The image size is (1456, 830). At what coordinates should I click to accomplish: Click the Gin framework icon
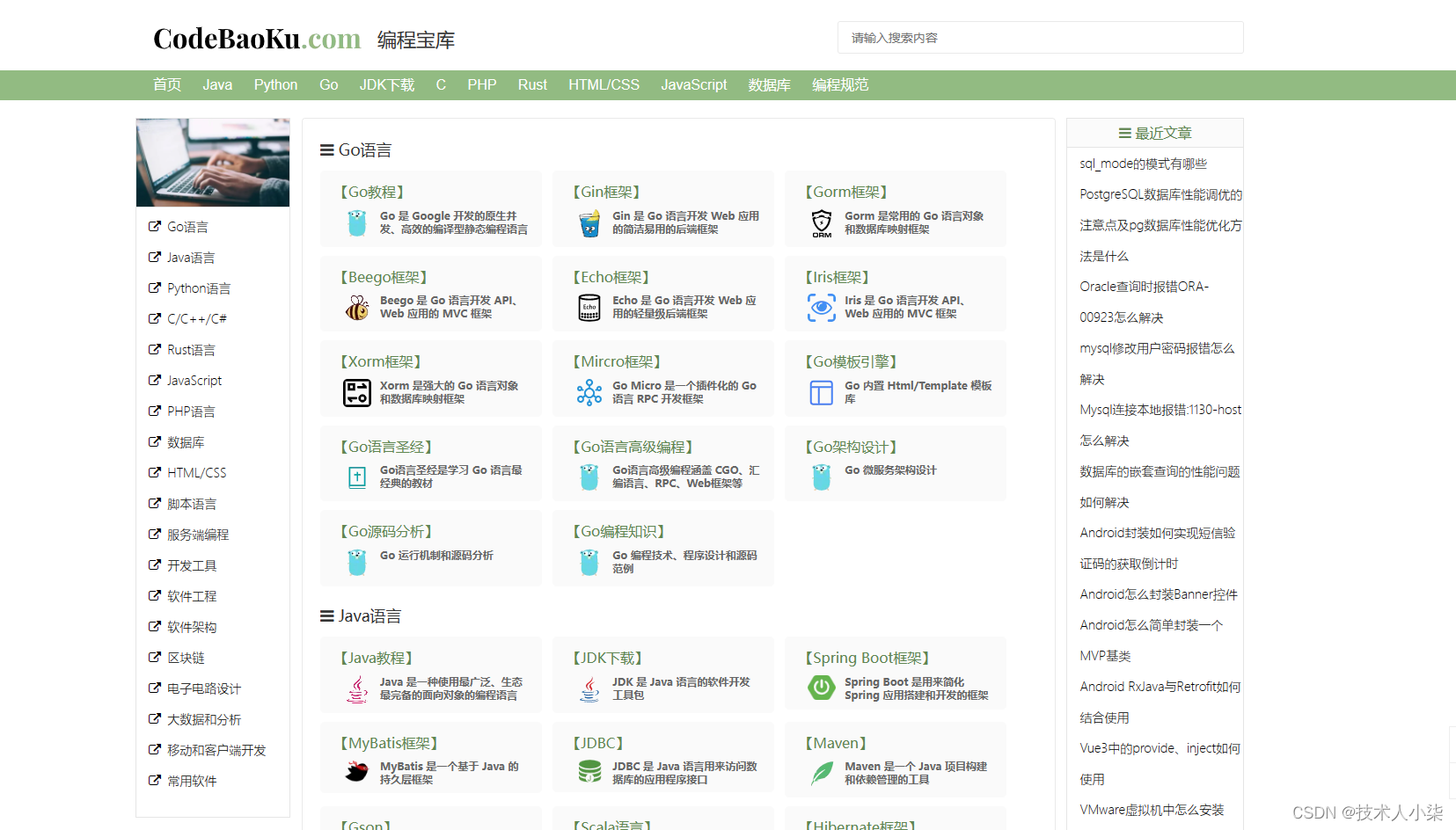(589, 223)
